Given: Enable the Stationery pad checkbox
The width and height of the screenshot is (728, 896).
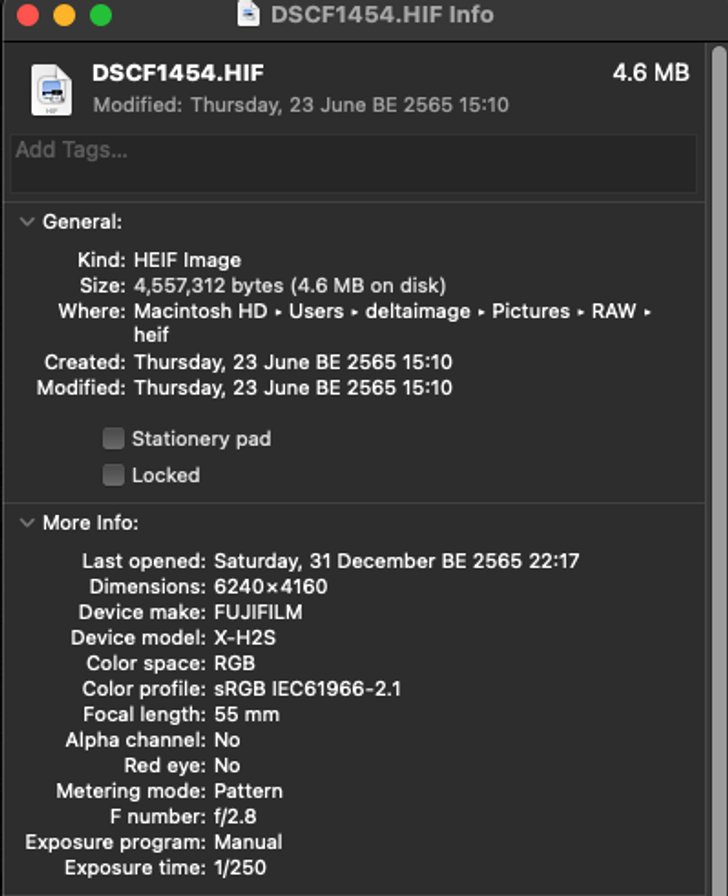Looking at the screenshot, I should [114, 438].
